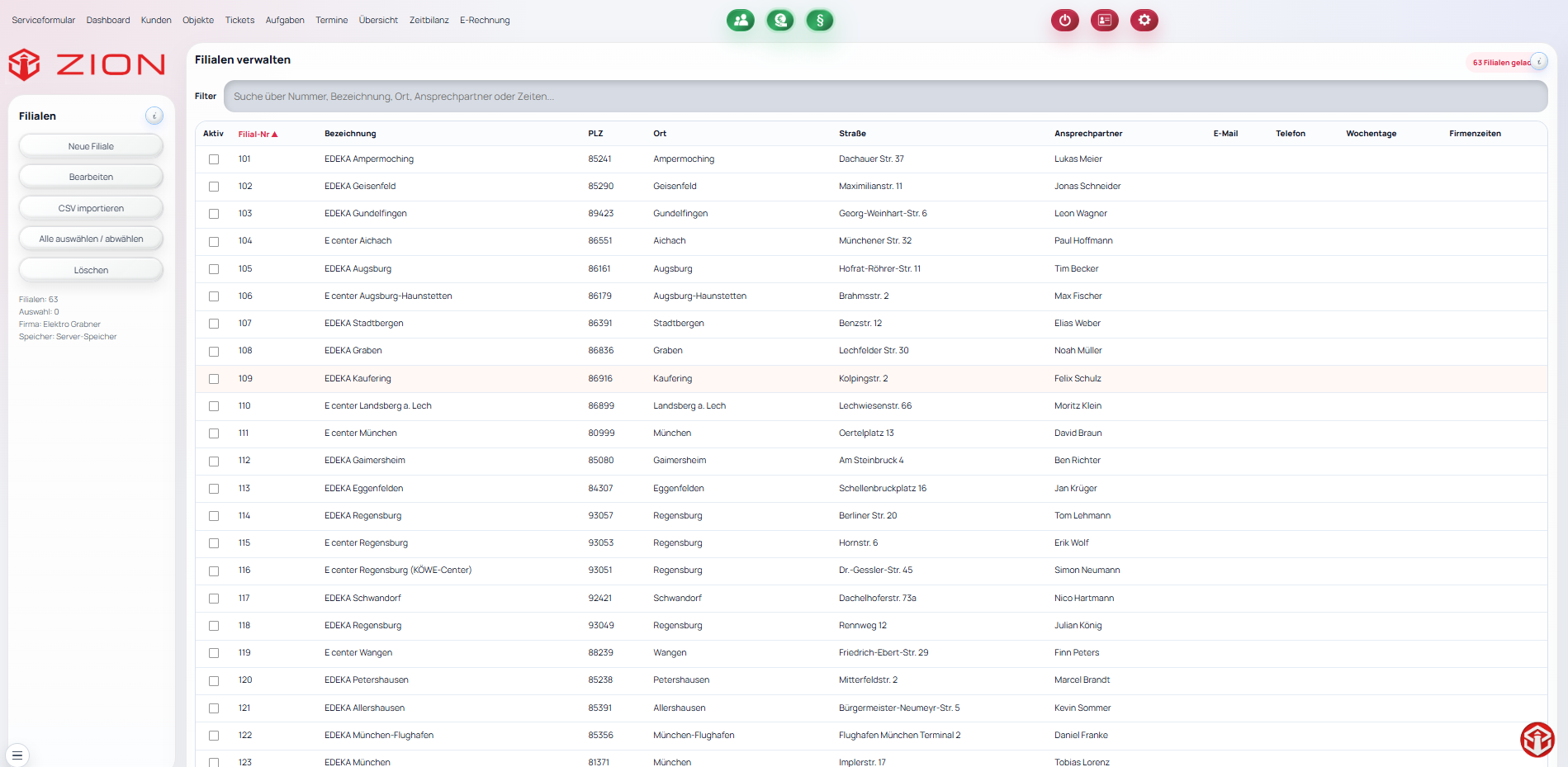Click the Neue Filiale button

tap(91, 146)
